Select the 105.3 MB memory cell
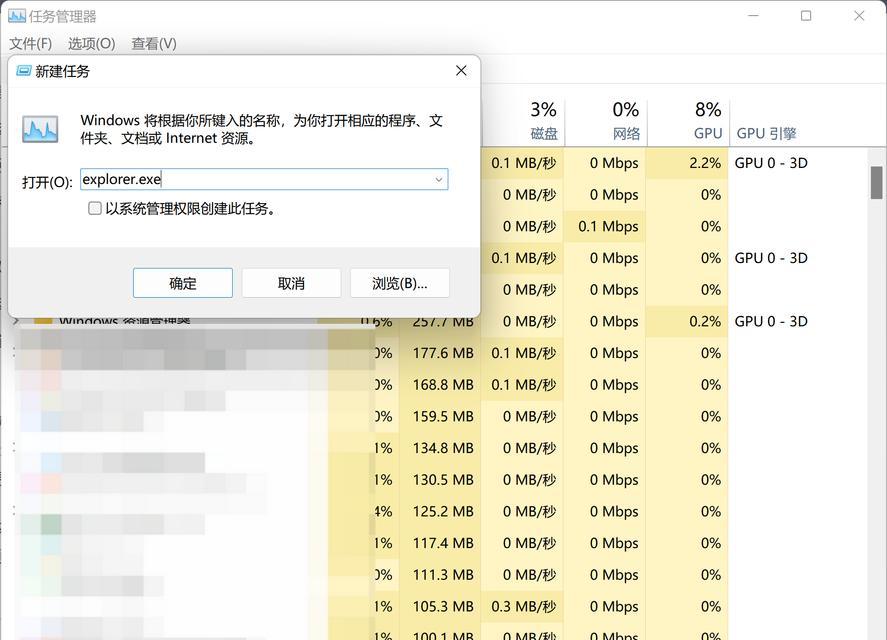 440,607
